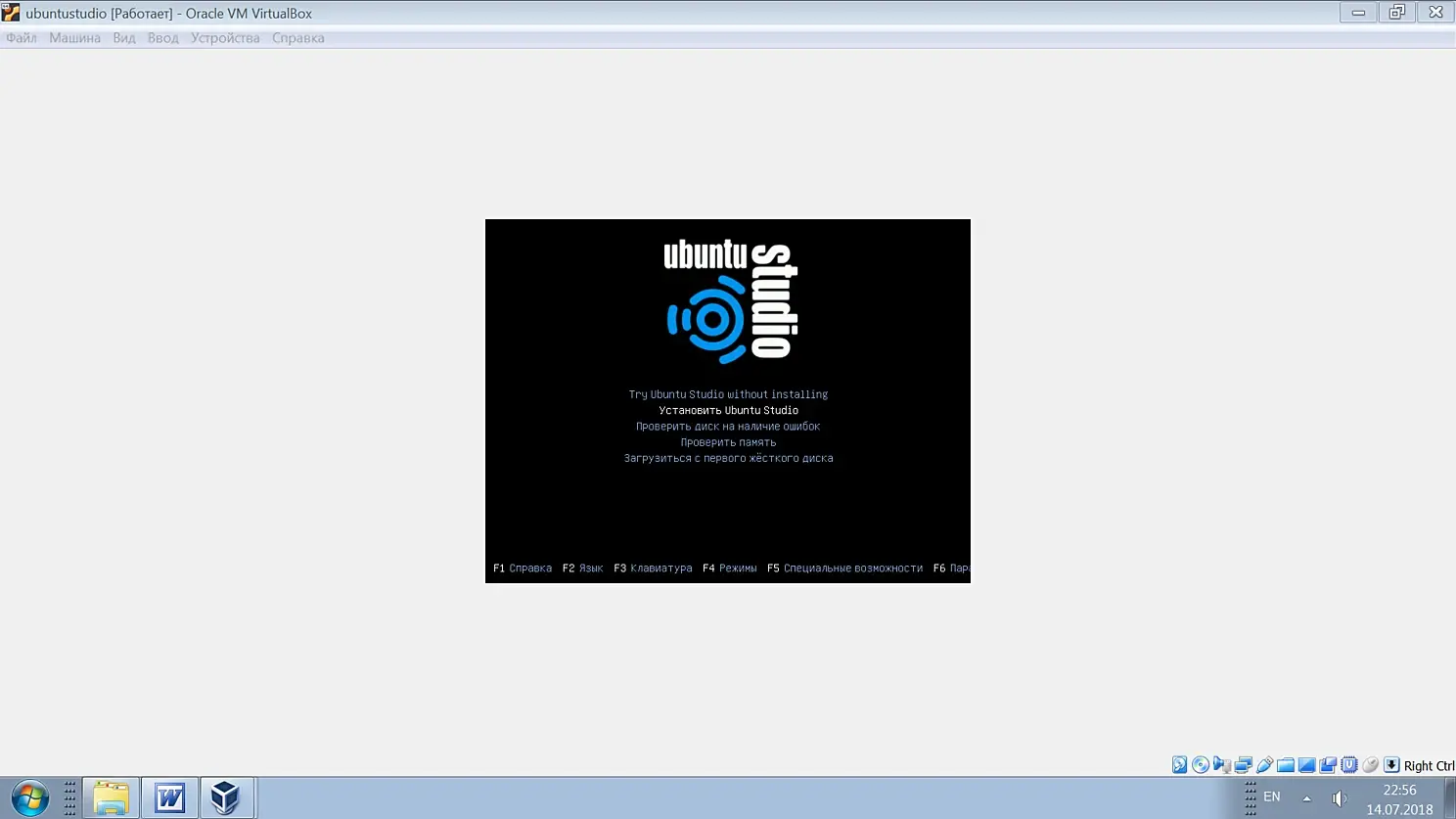Select Установить Ubuntu Studio boot option

point(728,410)
